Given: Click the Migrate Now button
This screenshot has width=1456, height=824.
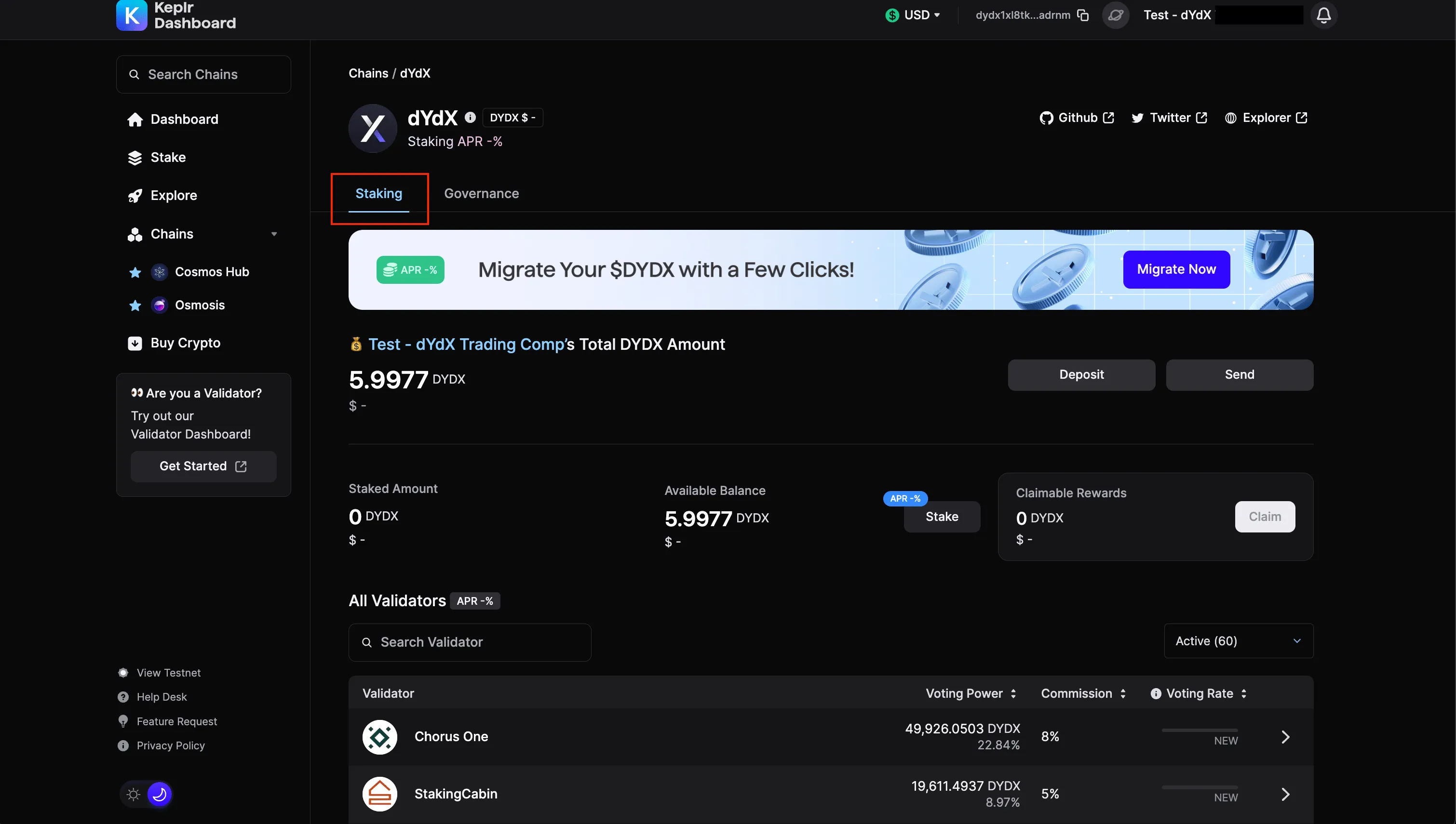Looking at the screenshot, I should 1176,269.
